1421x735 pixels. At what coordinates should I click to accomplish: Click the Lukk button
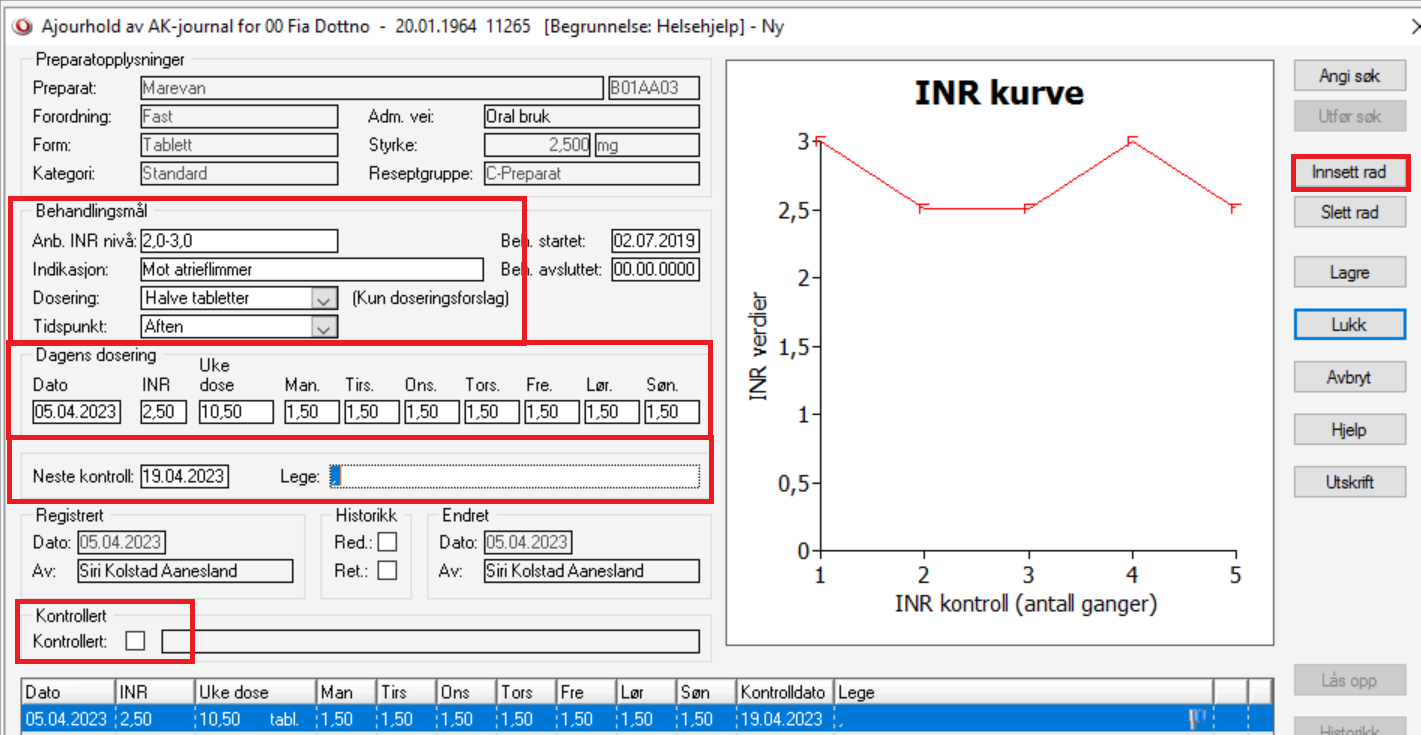(1349, 325)
